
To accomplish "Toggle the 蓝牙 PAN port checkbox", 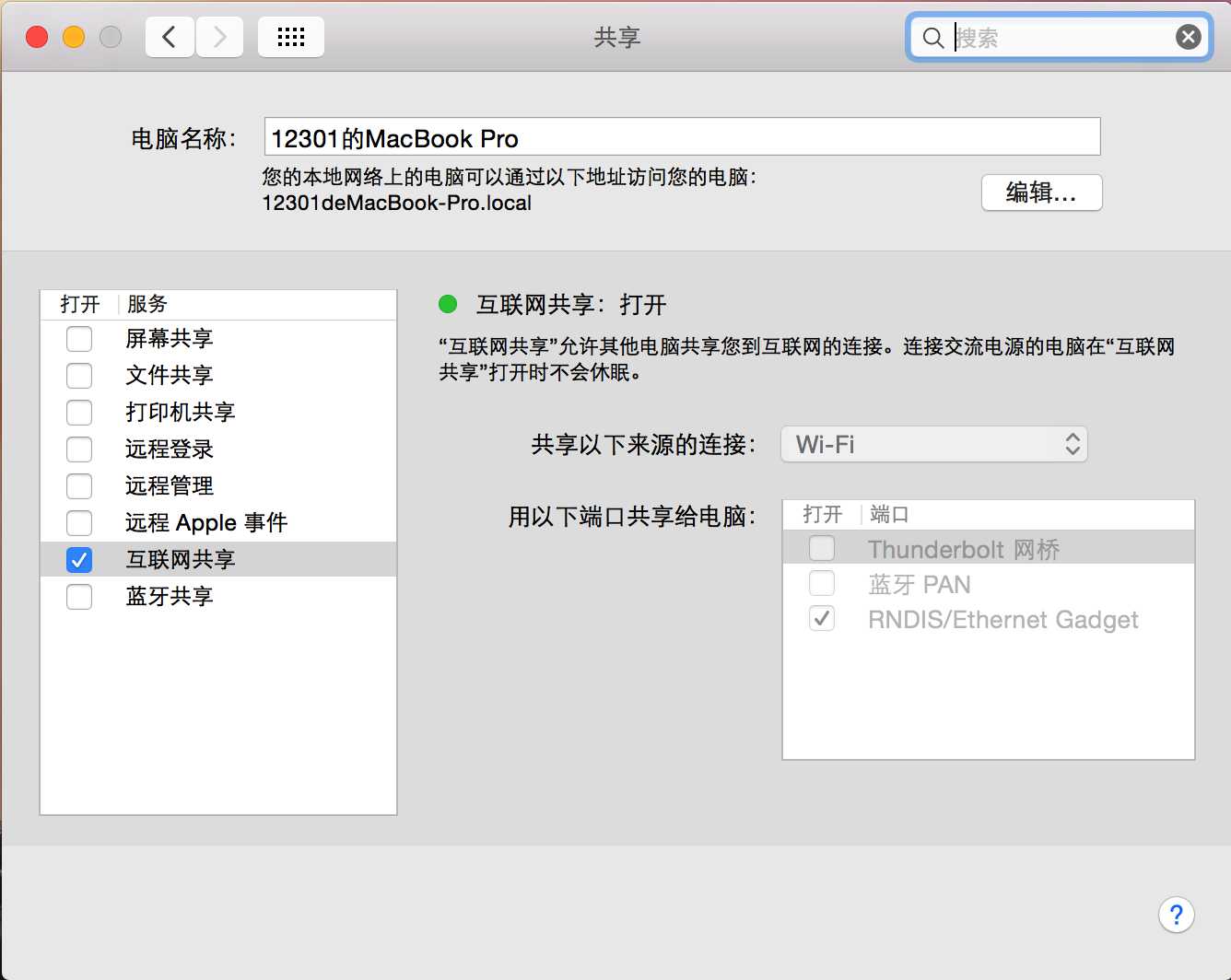I will (822, 584).
